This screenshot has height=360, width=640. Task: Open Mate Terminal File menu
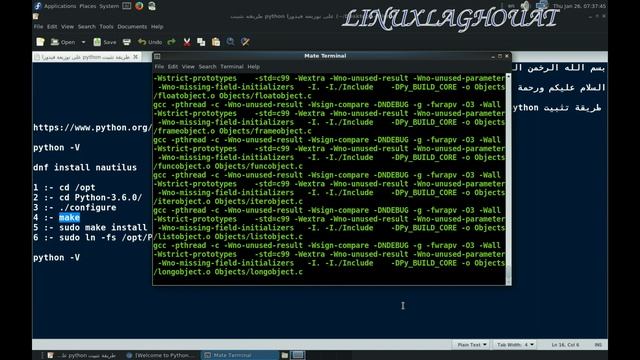tap(159, 67)
